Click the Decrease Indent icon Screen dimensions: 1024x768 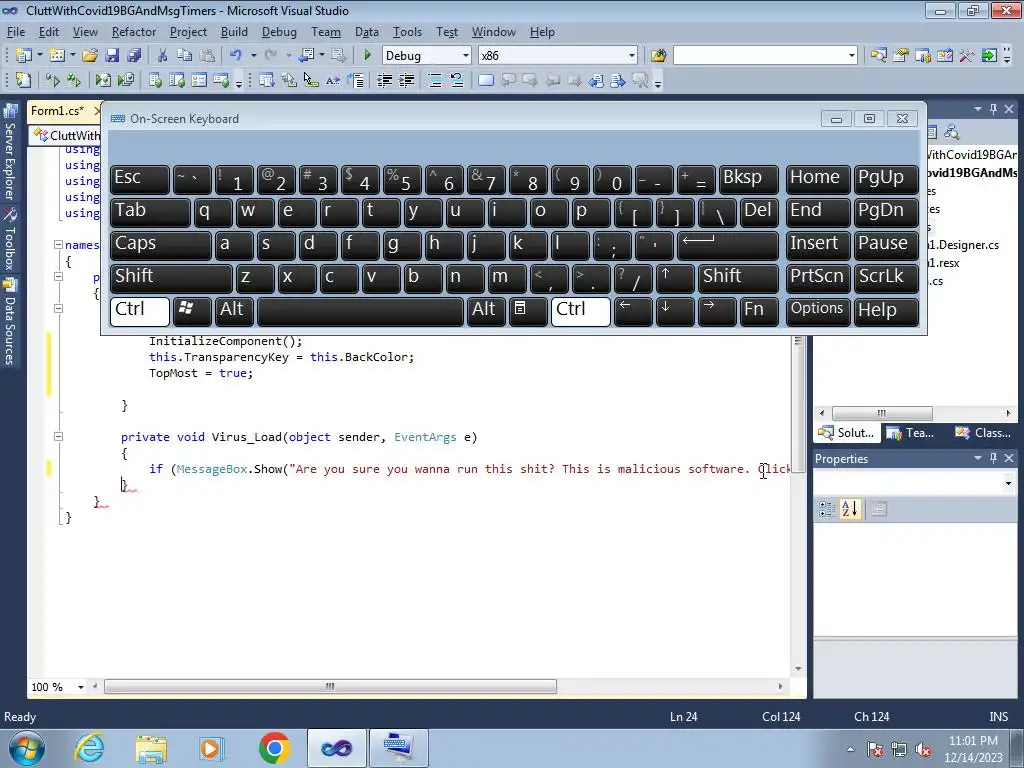385,80
